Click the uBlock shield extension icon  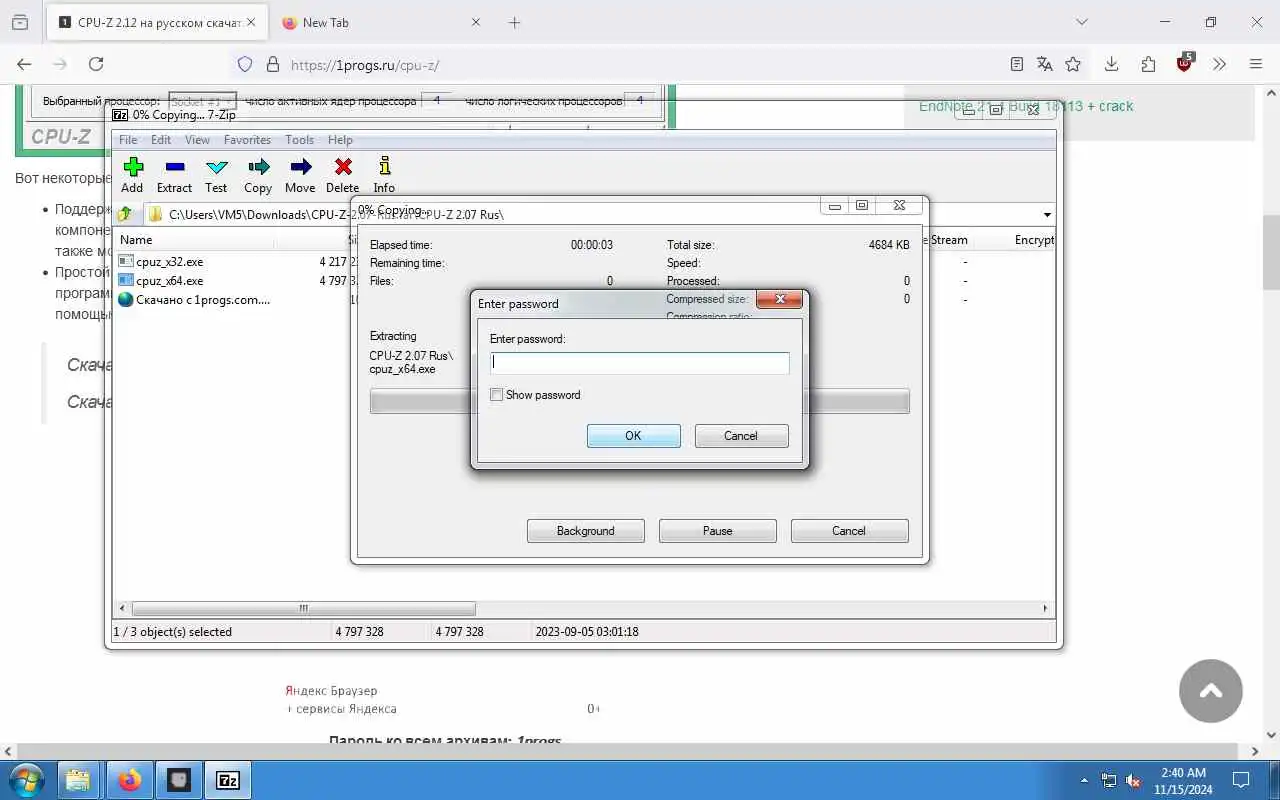coord(1185,64)
